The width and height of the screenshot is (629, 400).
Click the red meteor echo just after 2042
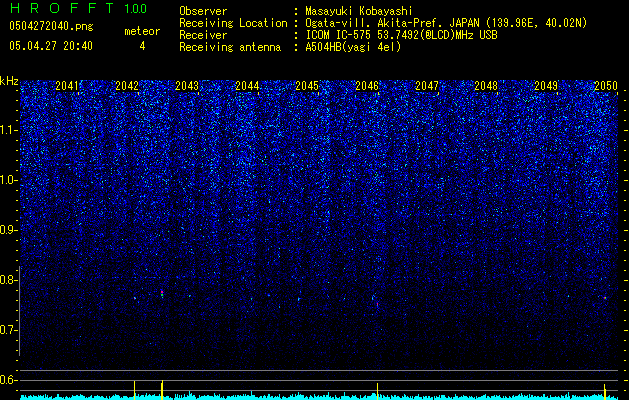tap(162, 294)
